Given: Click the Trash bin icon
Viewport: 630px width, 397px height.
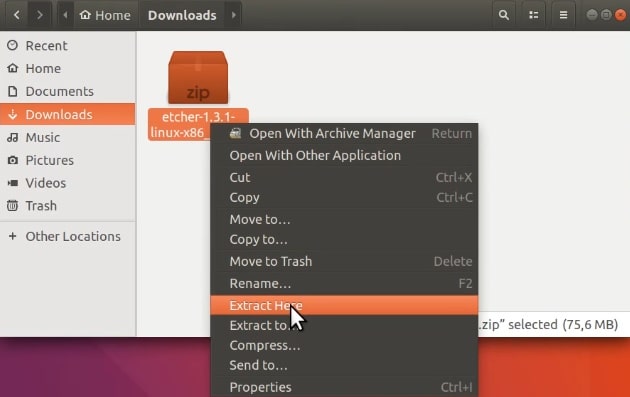Looking at the screenshot, I should click(x=12, y=206).
